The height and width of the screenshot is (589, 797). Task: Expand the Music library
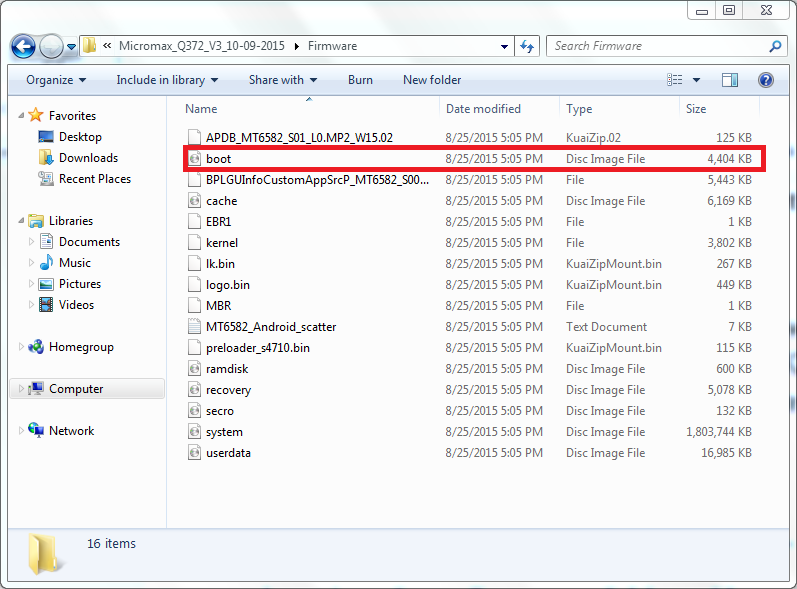click(x=31, y=263)
